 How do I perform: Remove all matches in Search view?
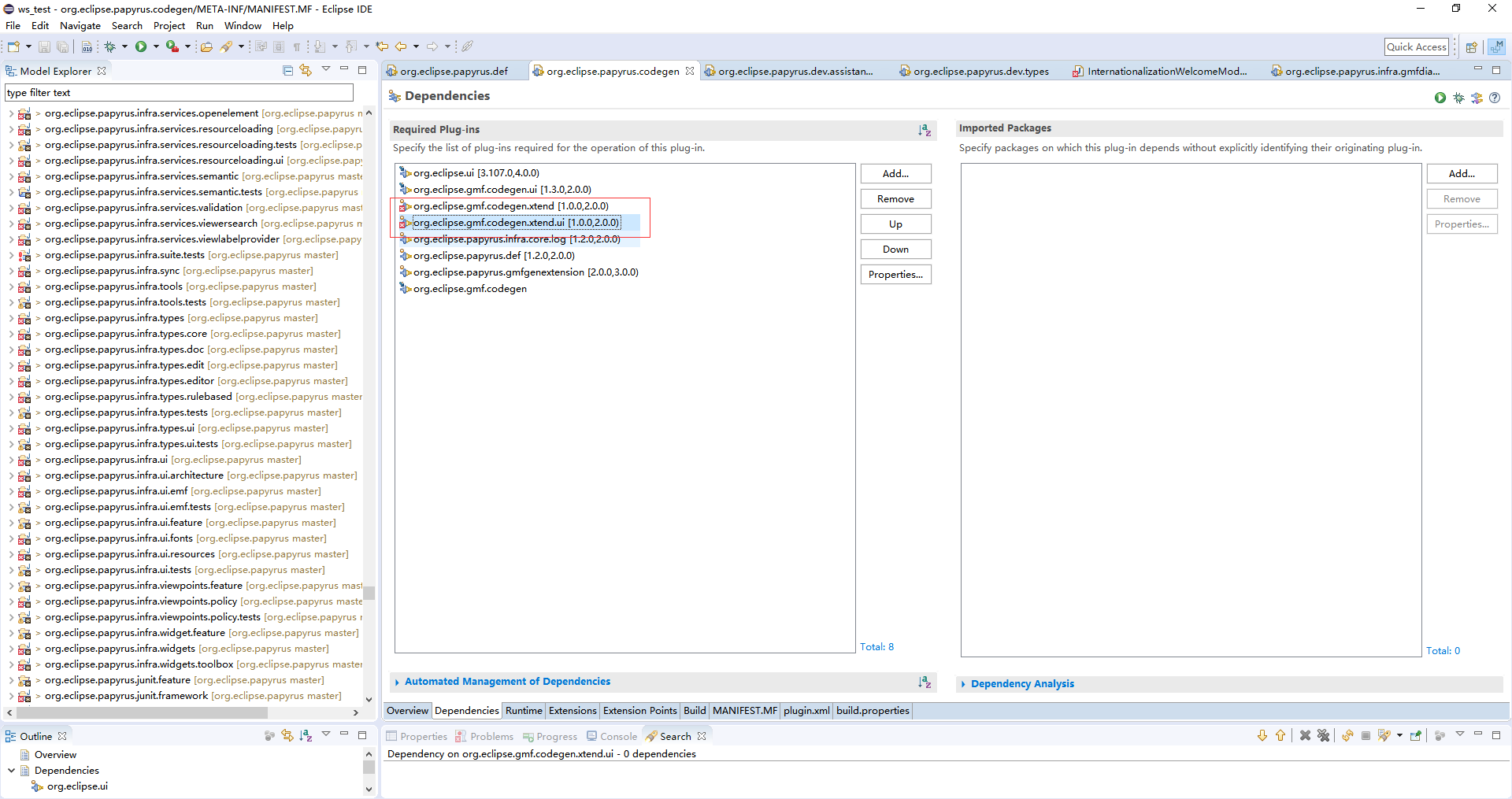1323,735
